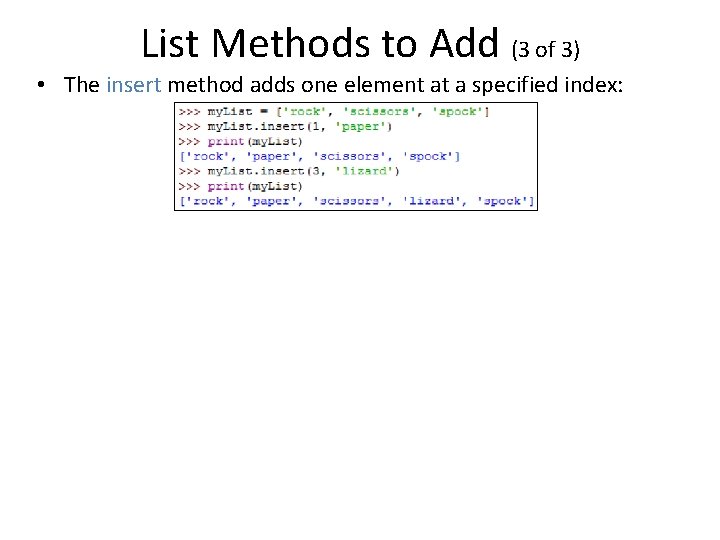The image size is (720, 540).
Task: Click the 'myList.insert(1, 'paper')' code line
Action: coord(285,126)
